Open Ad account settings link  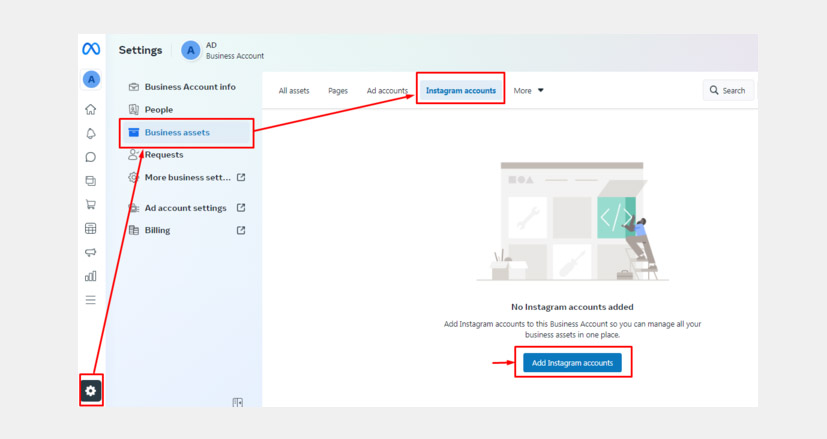(187, 208)
